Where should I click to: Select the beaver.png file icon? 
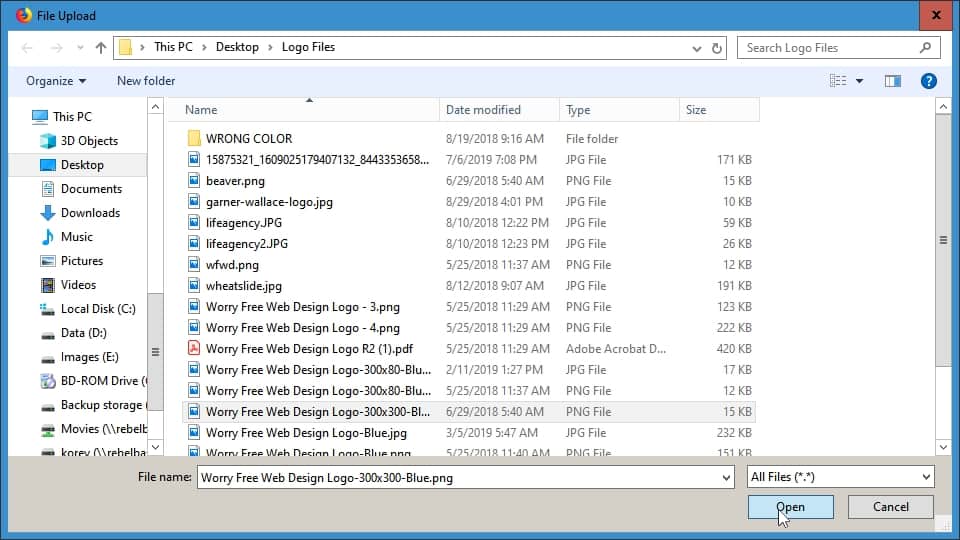click(x=194, y=181)
